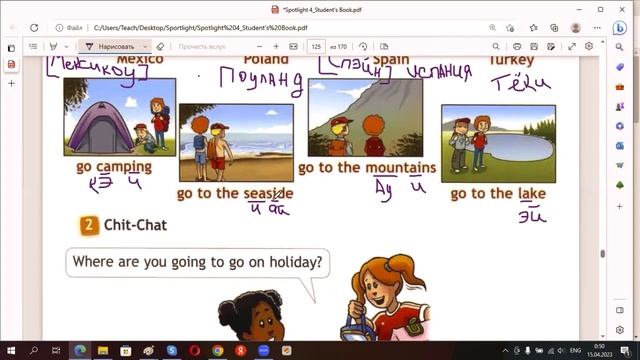Viewport: 640px width, 360px height.
Task: Open the Windows Start menu
Action: 11,351
